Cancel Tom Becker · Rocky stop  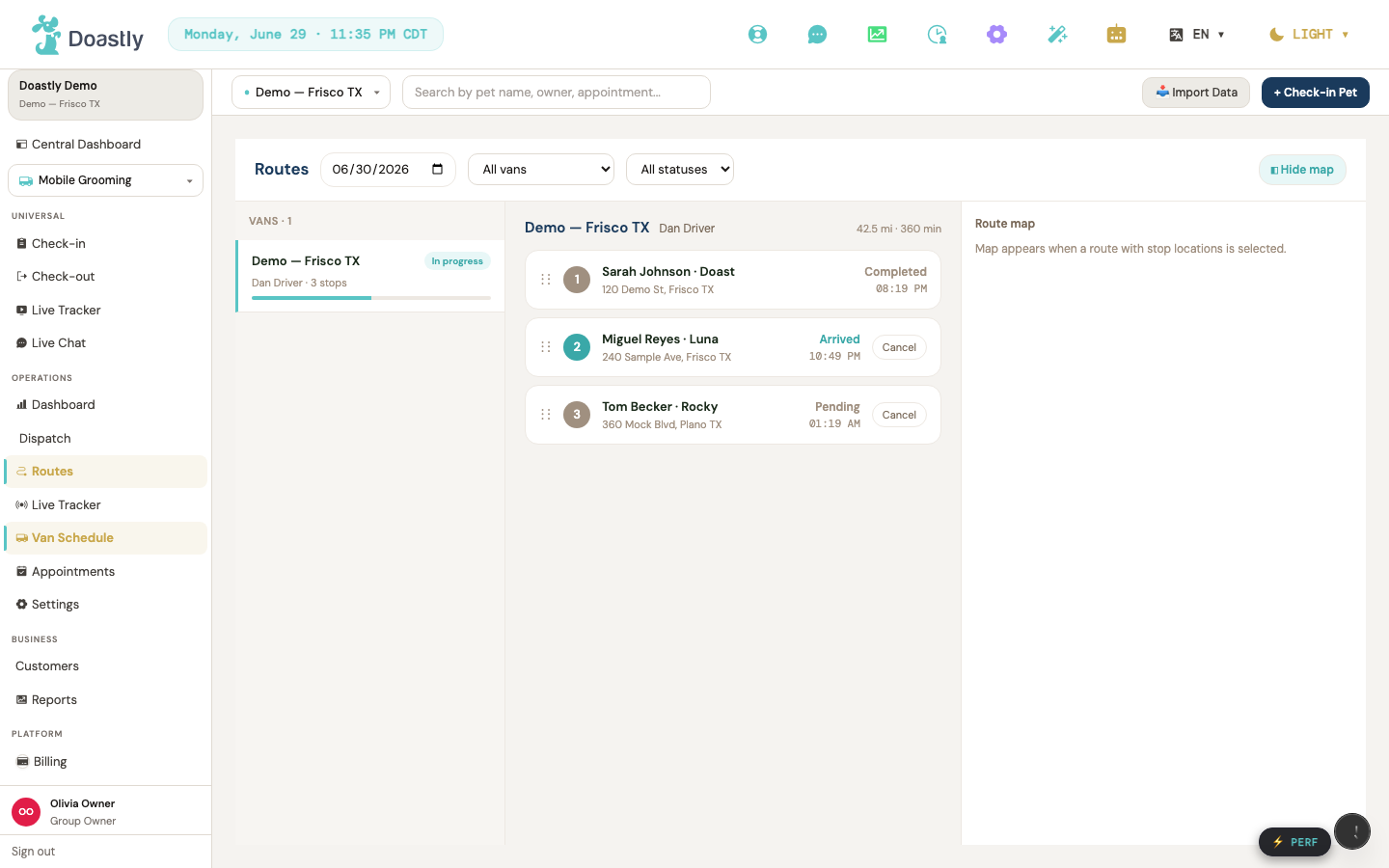pos(899,415)
